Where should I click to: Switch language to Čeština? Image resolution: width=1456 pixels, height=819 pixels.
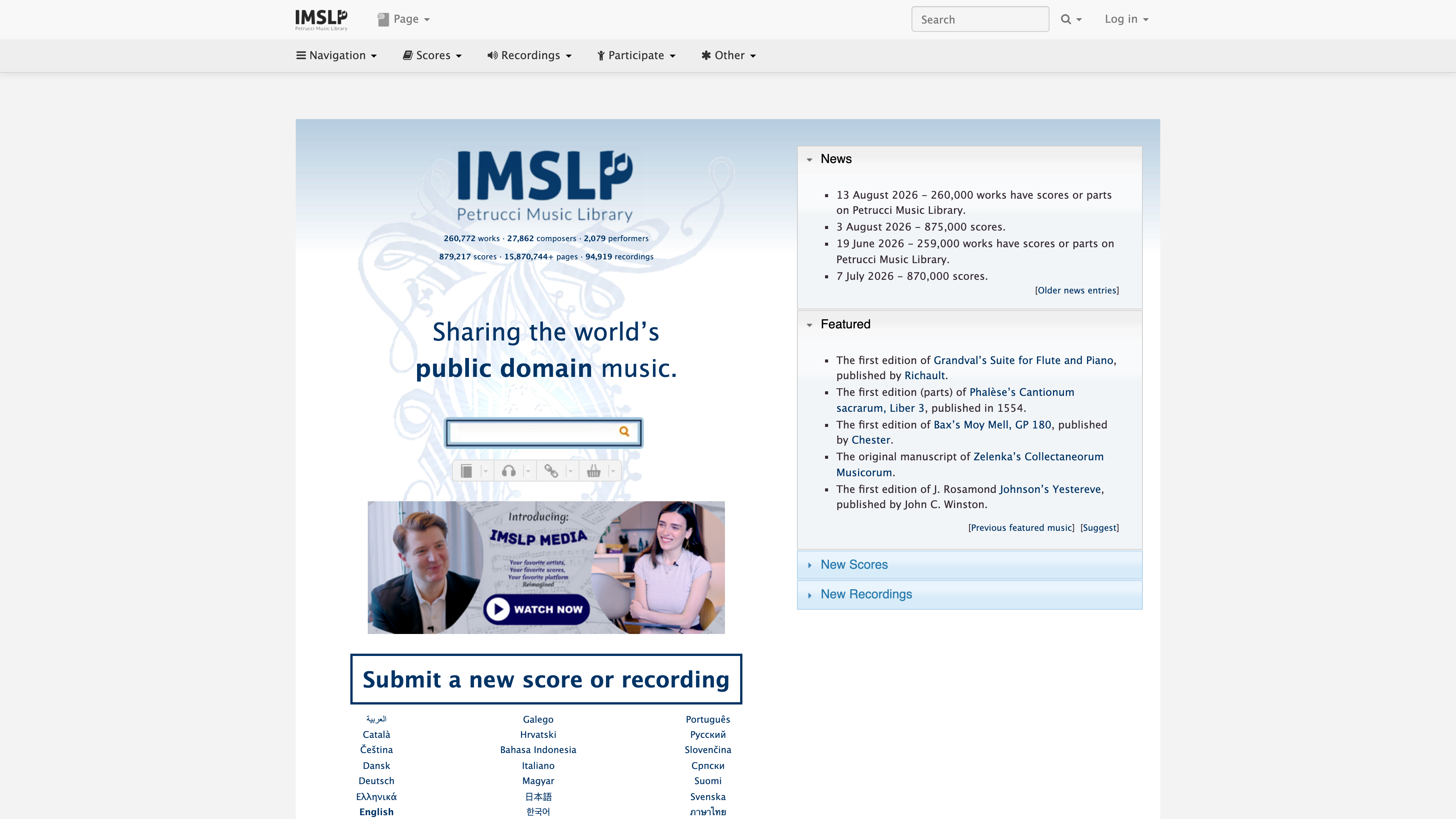click(x=377, y=750)
